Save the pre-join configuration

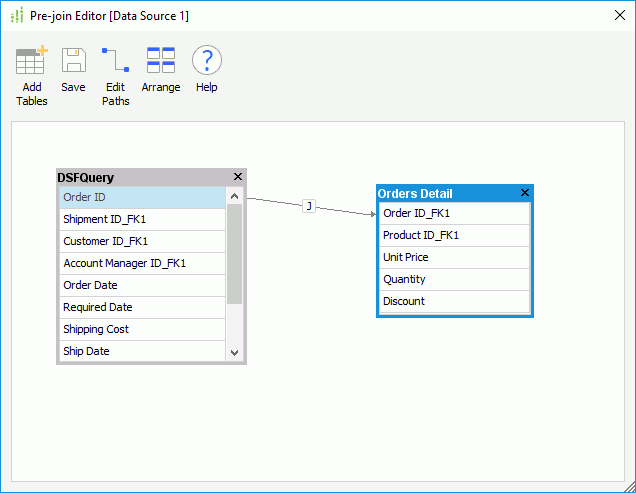pos(73,61)
